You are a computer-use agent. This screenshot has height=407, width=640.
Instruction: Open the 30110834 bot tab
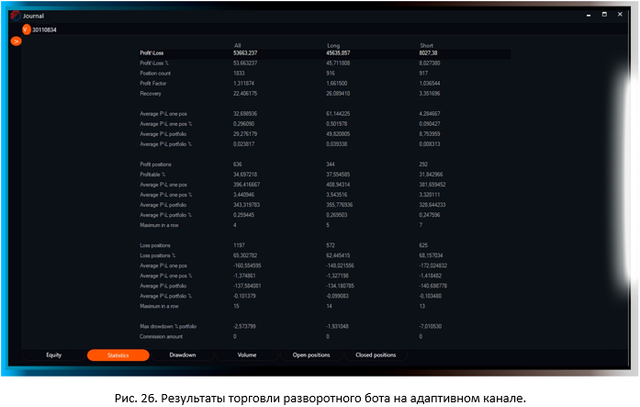44,30
